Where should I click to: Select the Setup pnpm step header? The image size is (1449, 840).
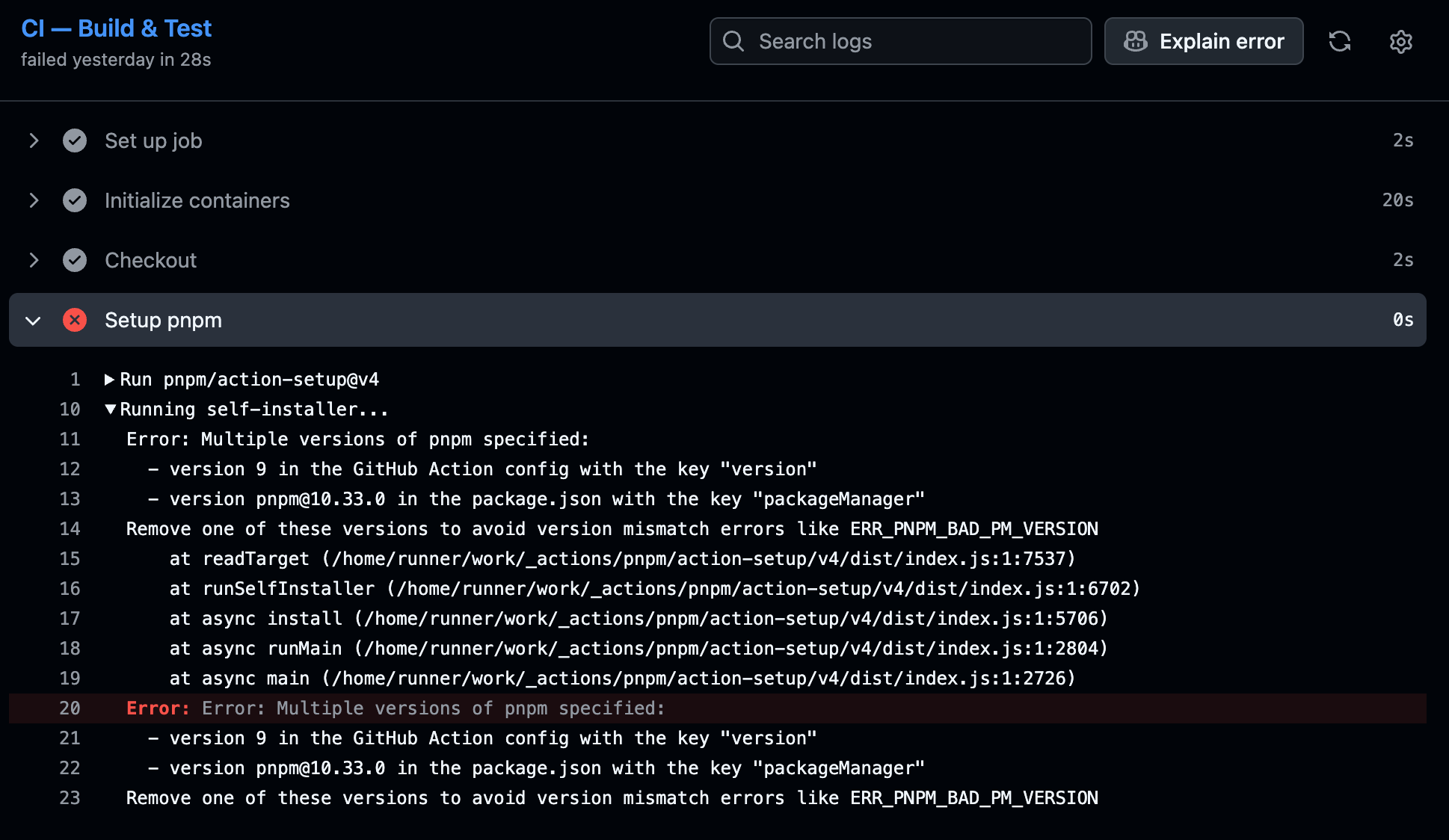click(x=718, y=320)
